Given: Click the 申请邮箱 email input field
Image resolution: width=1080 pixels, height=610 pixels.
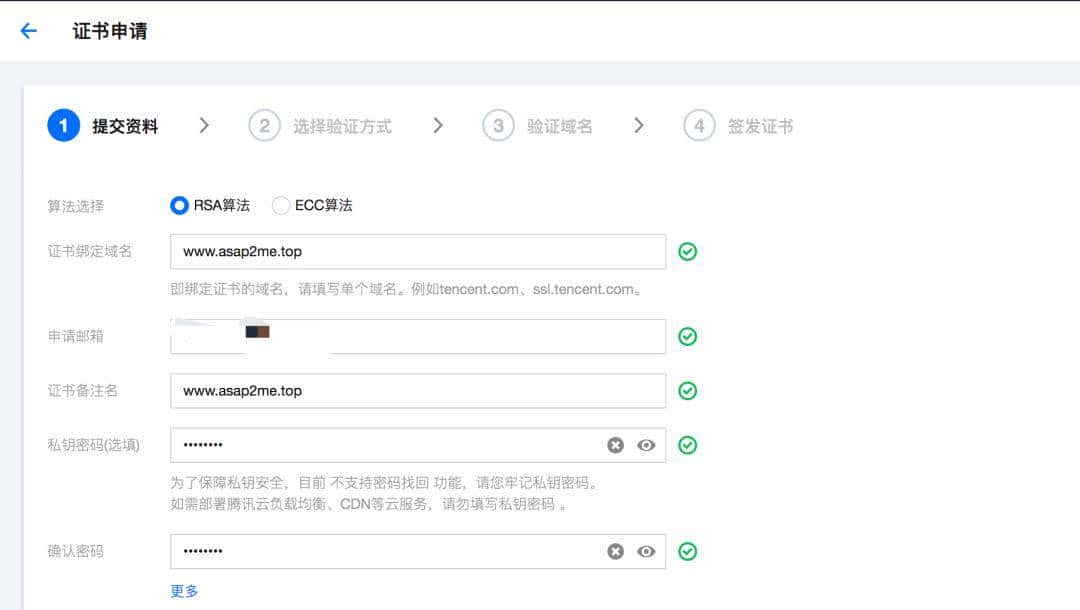Looking at the screenshot, I should 400,336.
